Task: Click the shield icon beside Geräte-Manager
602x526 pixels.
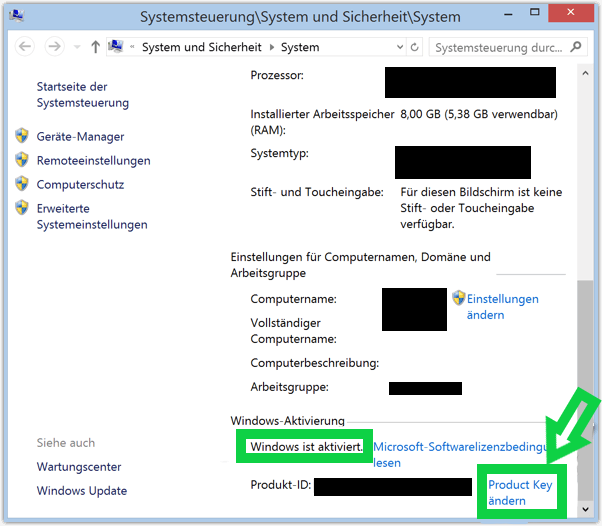Action: (x=22, y=136)
